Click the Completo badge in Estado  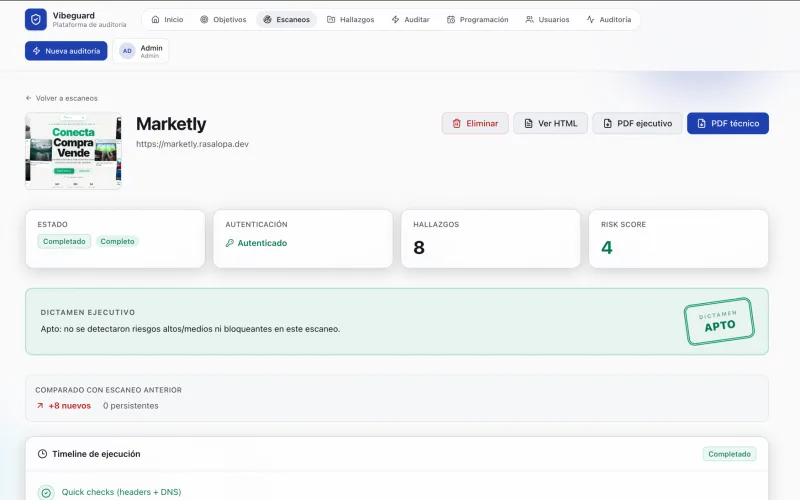[x=117, y=241]
